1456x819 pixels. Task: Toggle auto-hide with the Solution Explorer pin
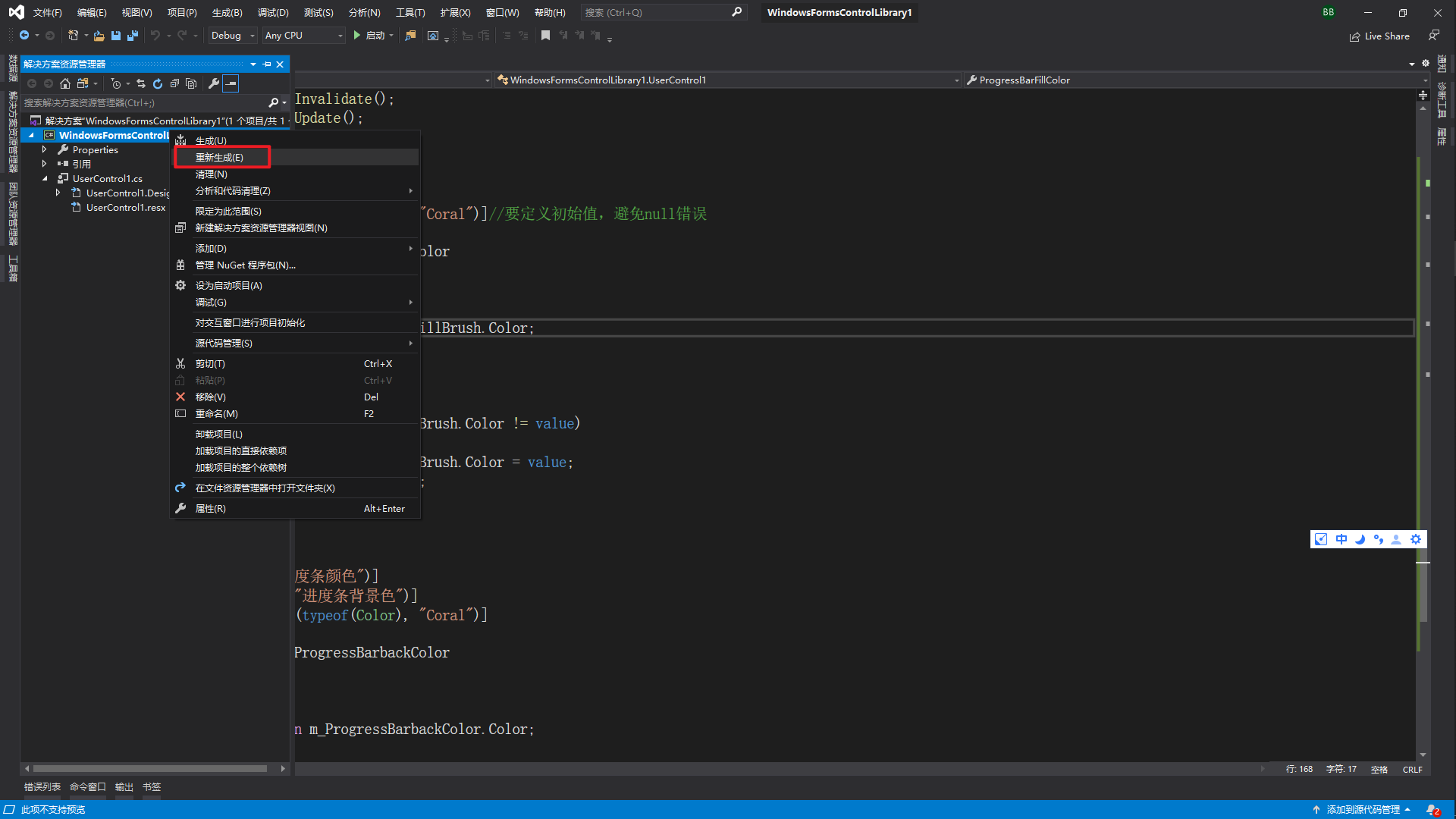pos(267,64)
